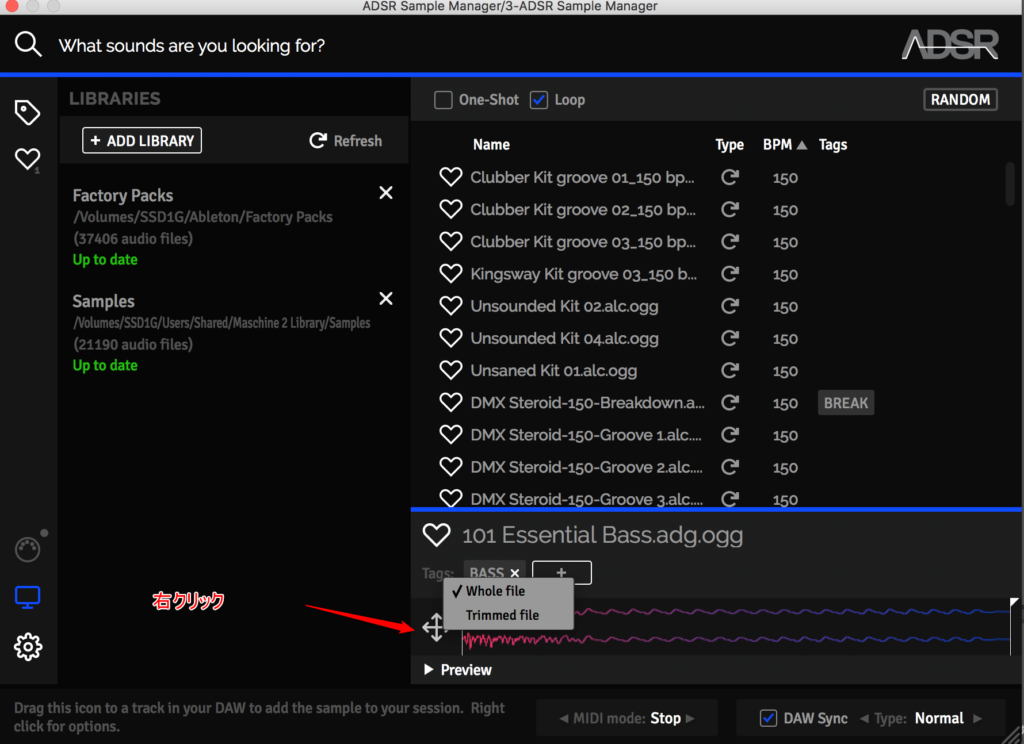Screen dimensions: 1024x744
Task: Favorite the 101 Essential Bass.adg.ogg heart
Action: point(436,535)
